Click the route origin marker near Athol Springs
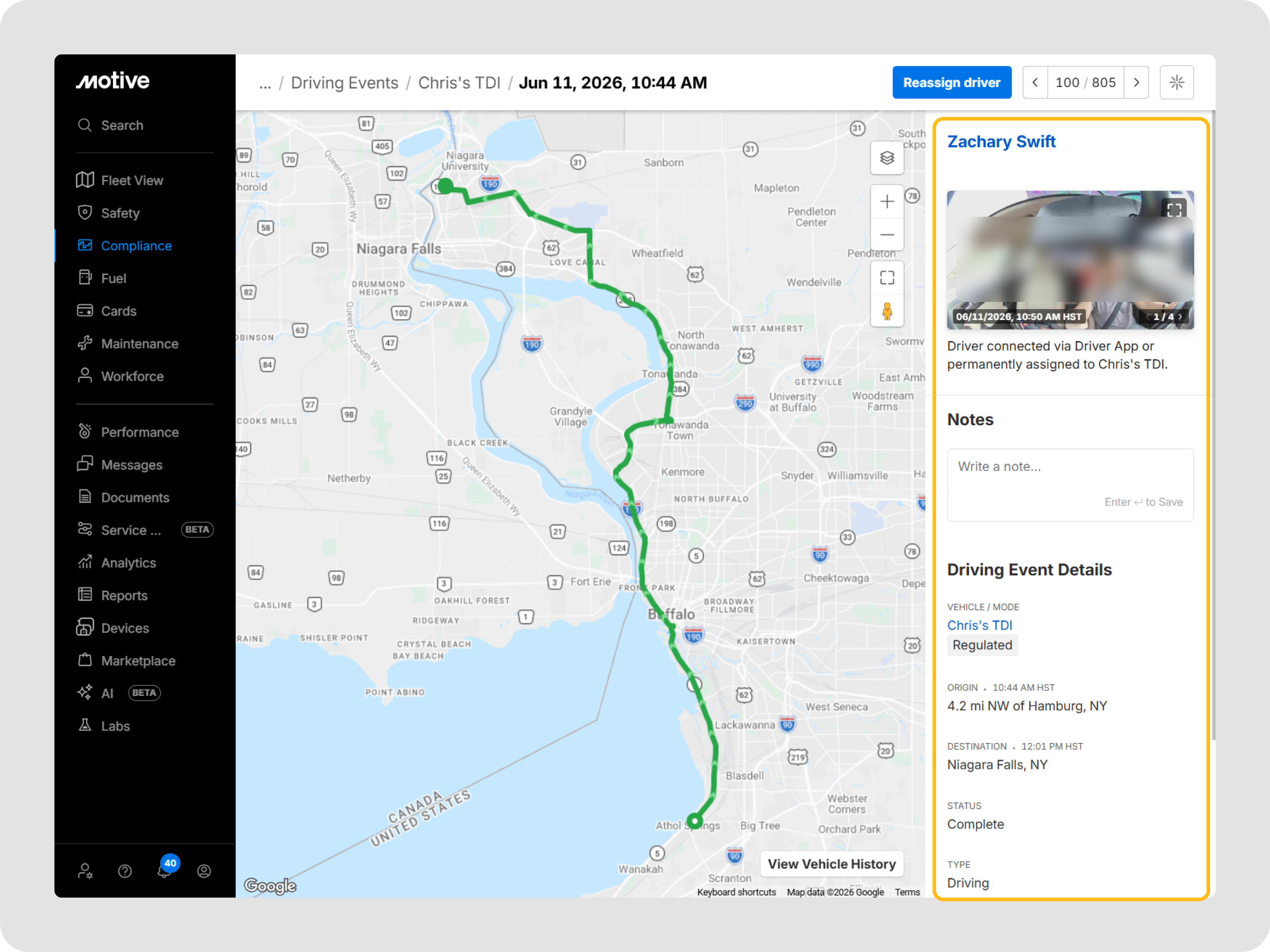1270x952 pixels. tap(695, 821)
